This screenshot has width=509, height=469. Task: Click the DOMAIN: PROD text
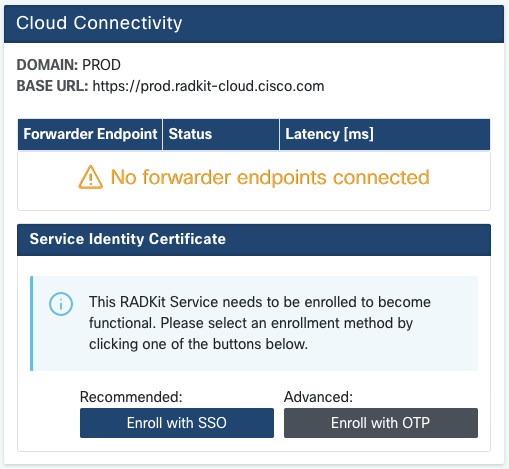click(69, 65)
